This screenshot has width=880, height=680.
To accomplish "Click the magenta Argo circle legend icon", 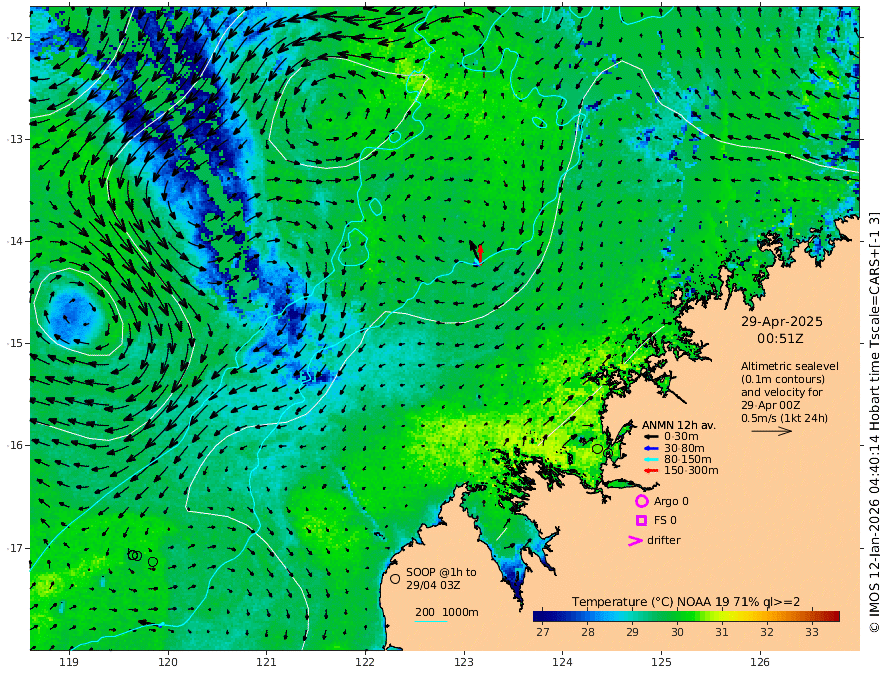I will (x=641, y=501).
